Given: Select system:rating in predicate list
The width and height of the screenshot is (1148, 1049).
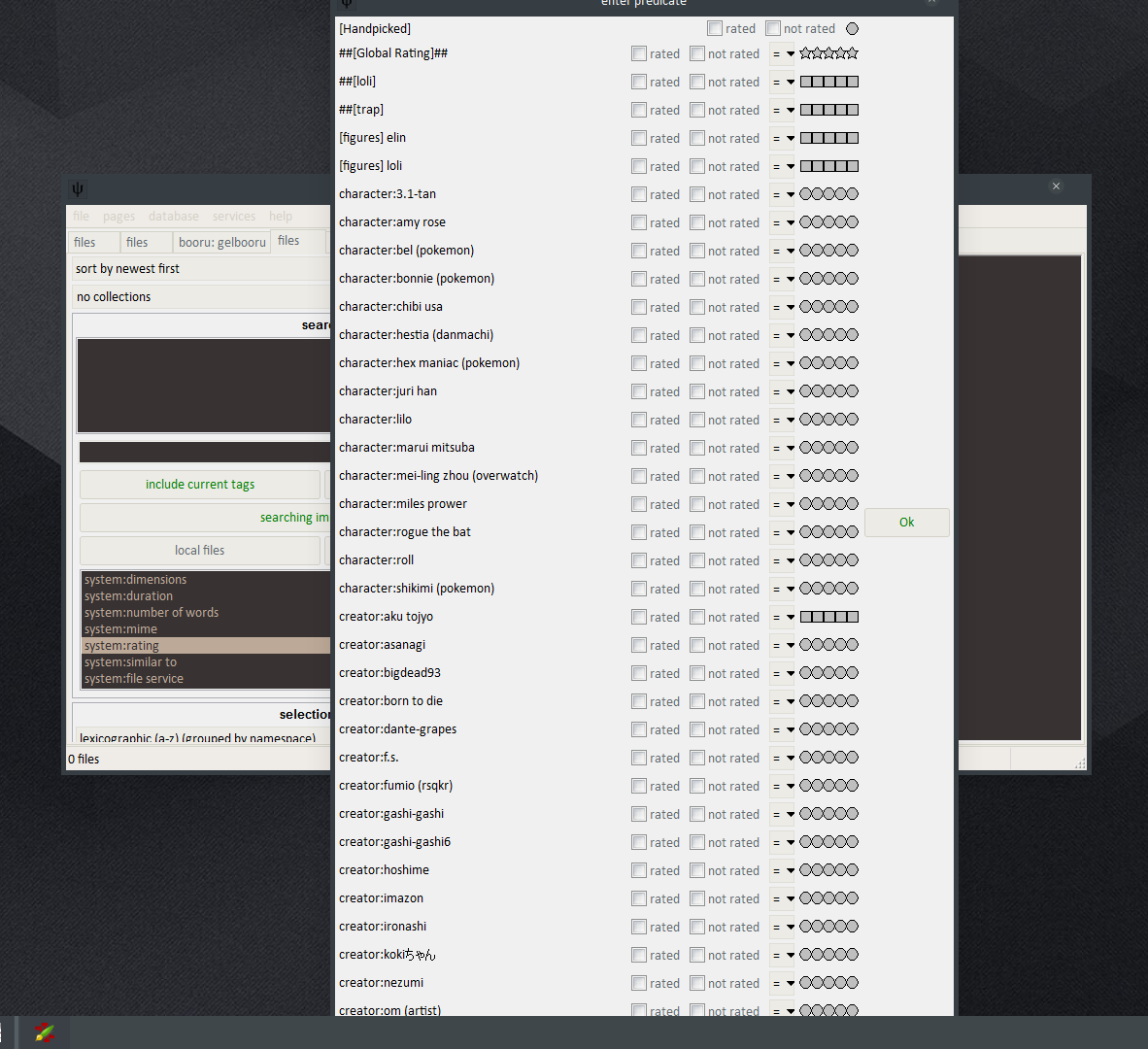Looking at the screenshot, I should click(x=206, y=645).
